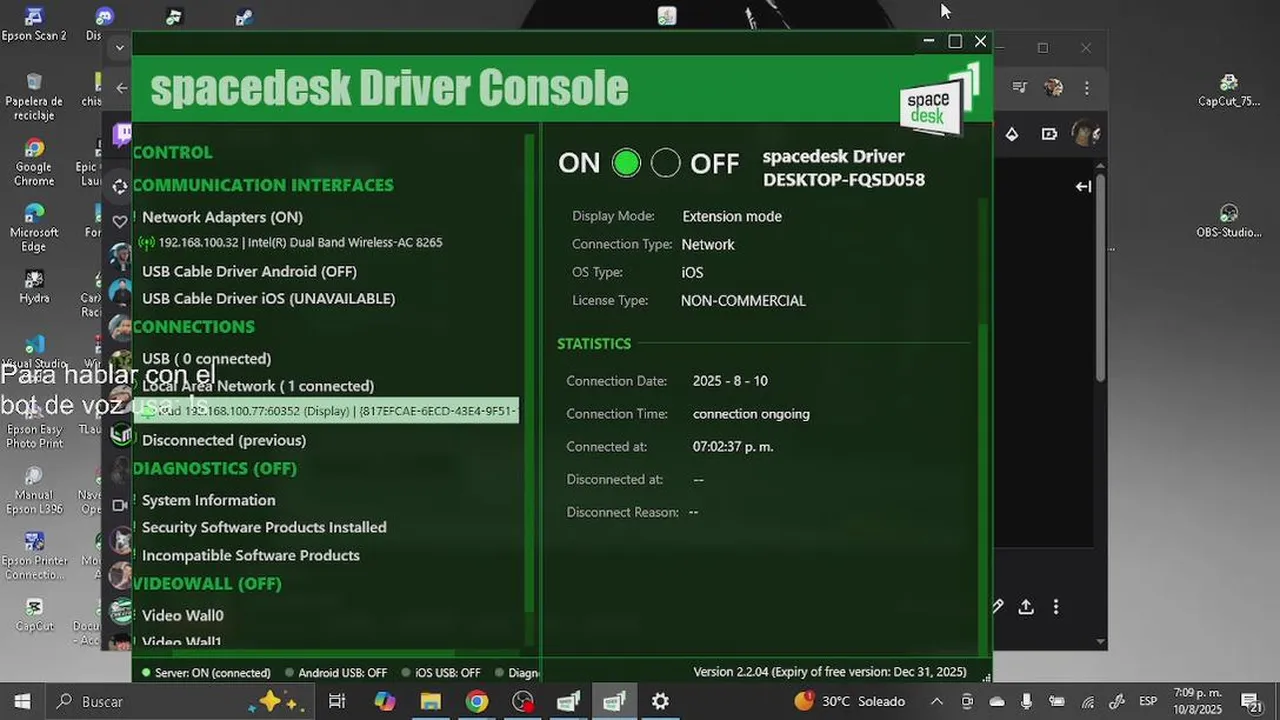Click Server: ON (connected) status indicator
The width and height of the screenshot is (1280, 720).
click(x=206, y=673)
